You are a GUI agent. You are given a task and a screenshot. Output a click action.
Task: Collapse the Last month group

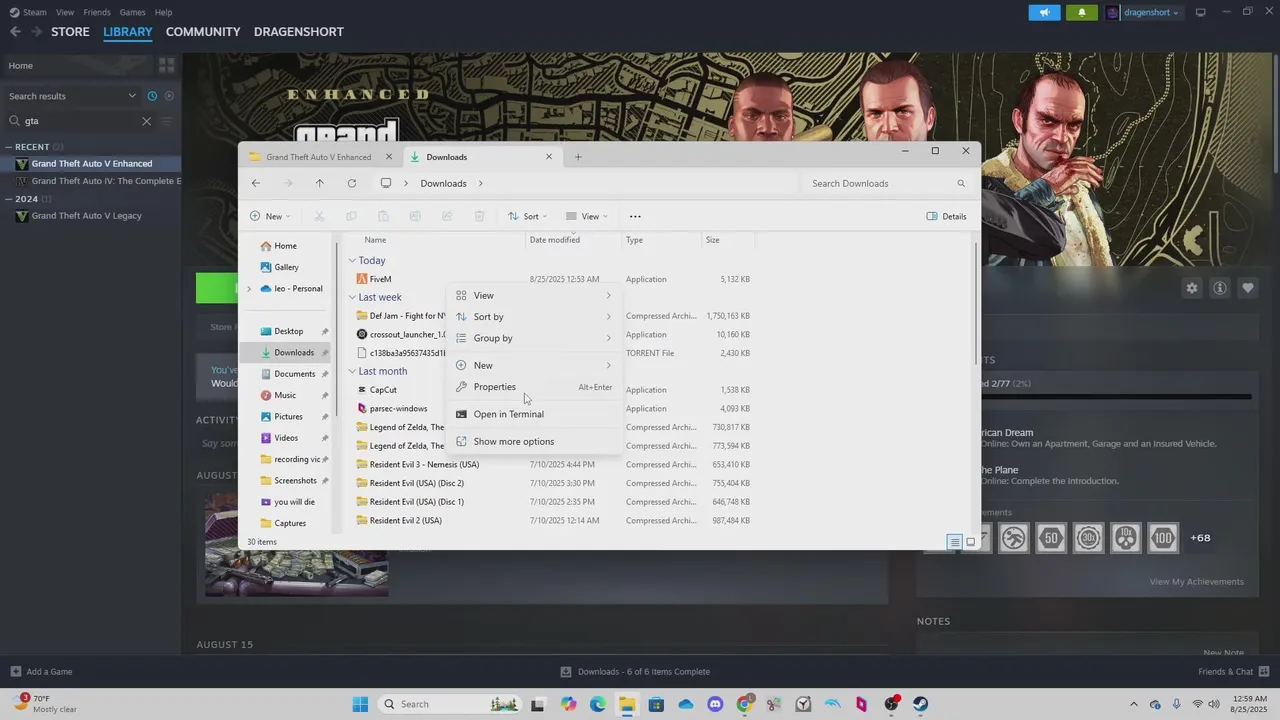click(352, 371)
